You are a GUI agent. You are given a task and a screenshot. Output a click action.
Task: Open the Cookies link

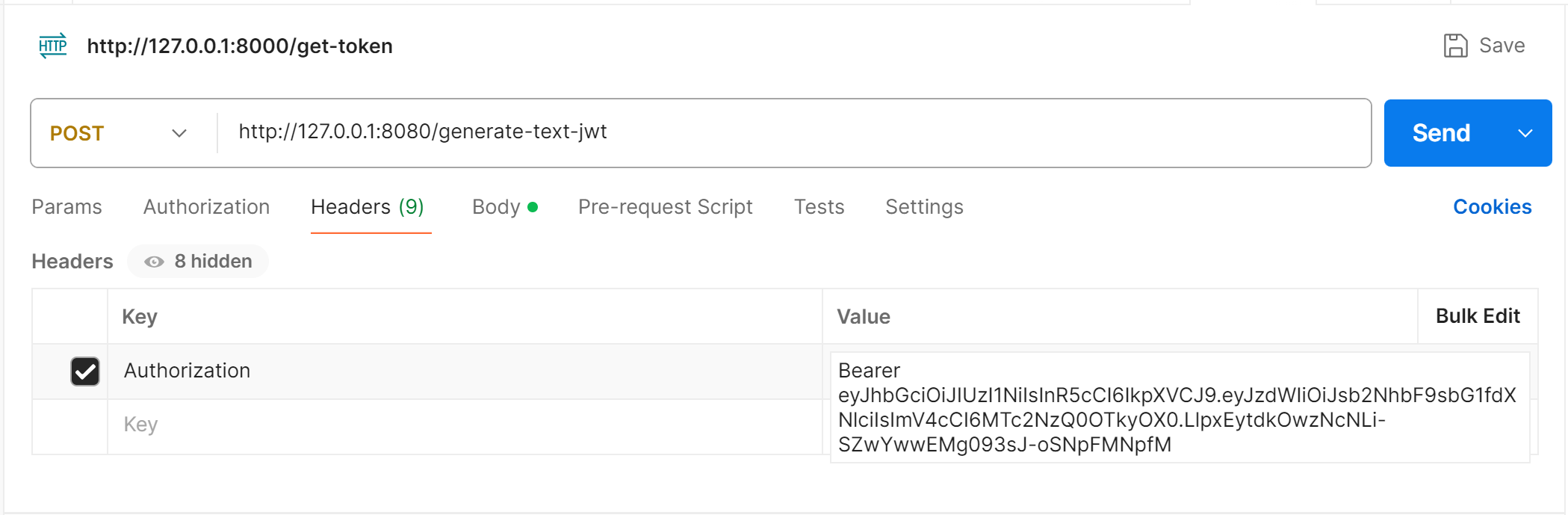pos(1492,207)
